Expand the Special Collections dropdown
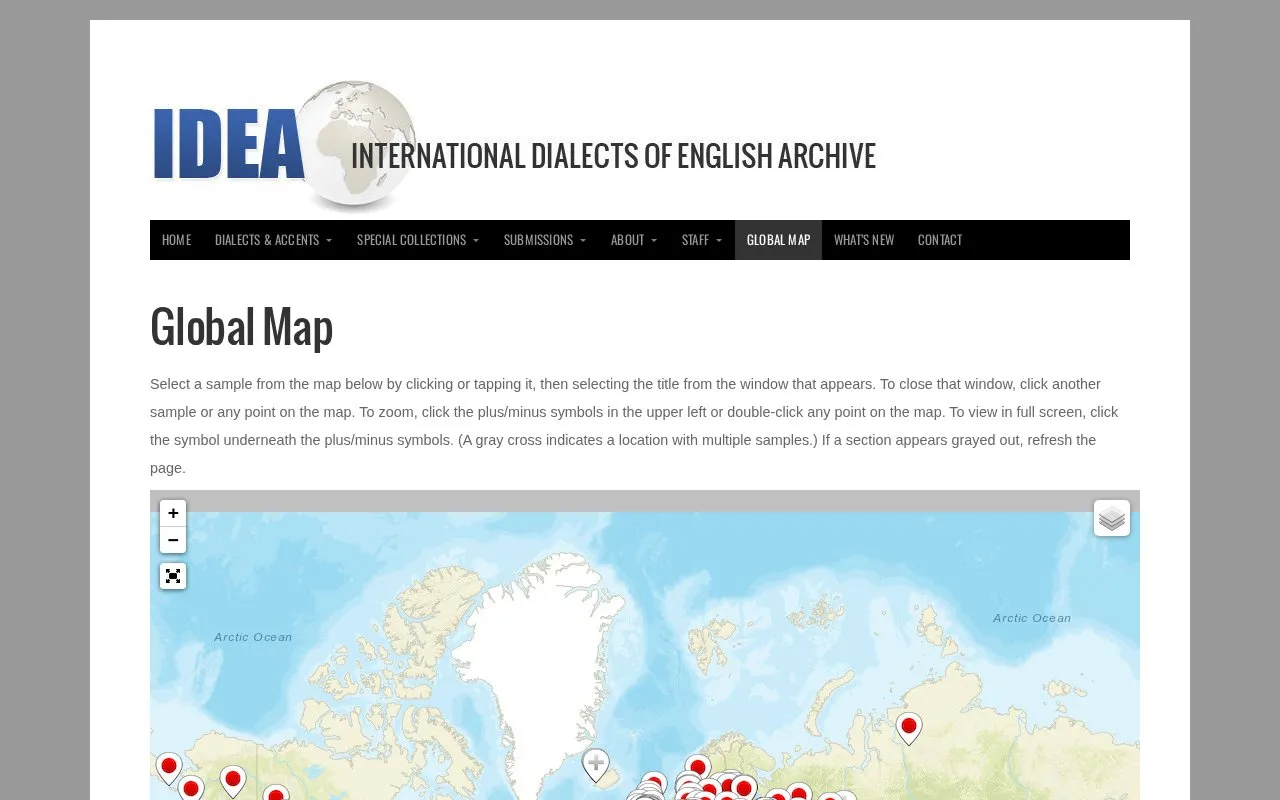Viewport: 1280px width, 800px height. 418,240
